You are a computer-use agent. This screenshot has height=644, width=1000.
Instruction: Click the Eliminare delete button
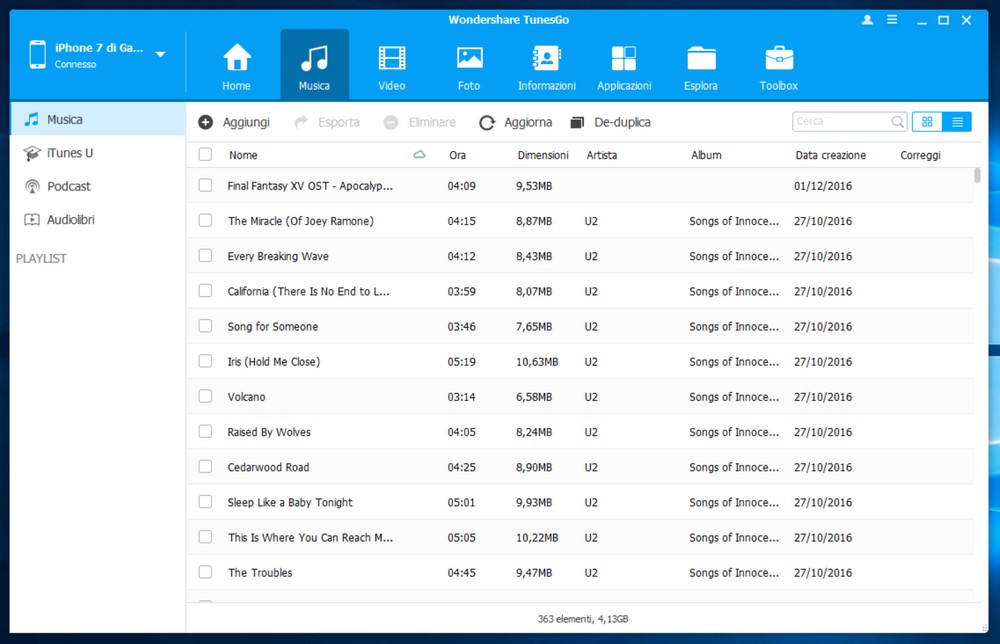(420, 122)
